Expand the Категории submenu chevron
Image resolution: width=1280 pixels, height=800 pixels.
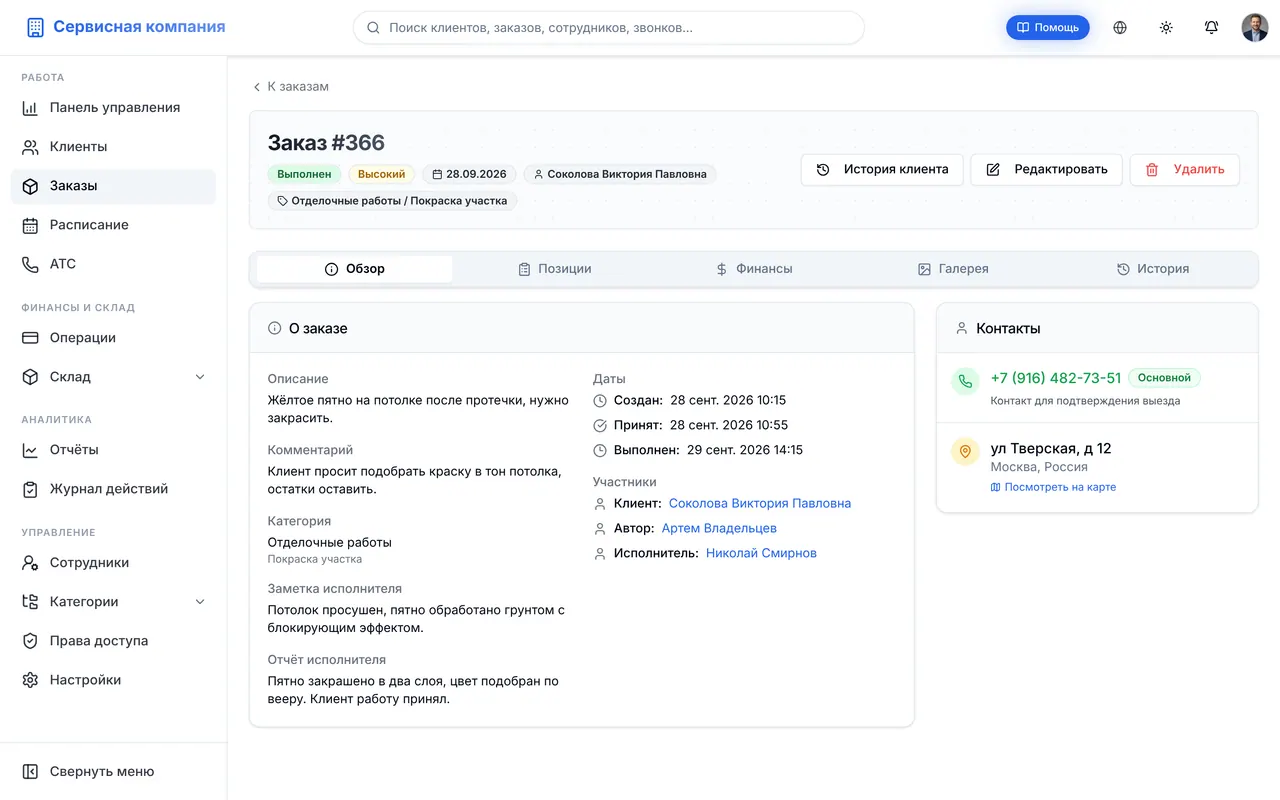199,602
